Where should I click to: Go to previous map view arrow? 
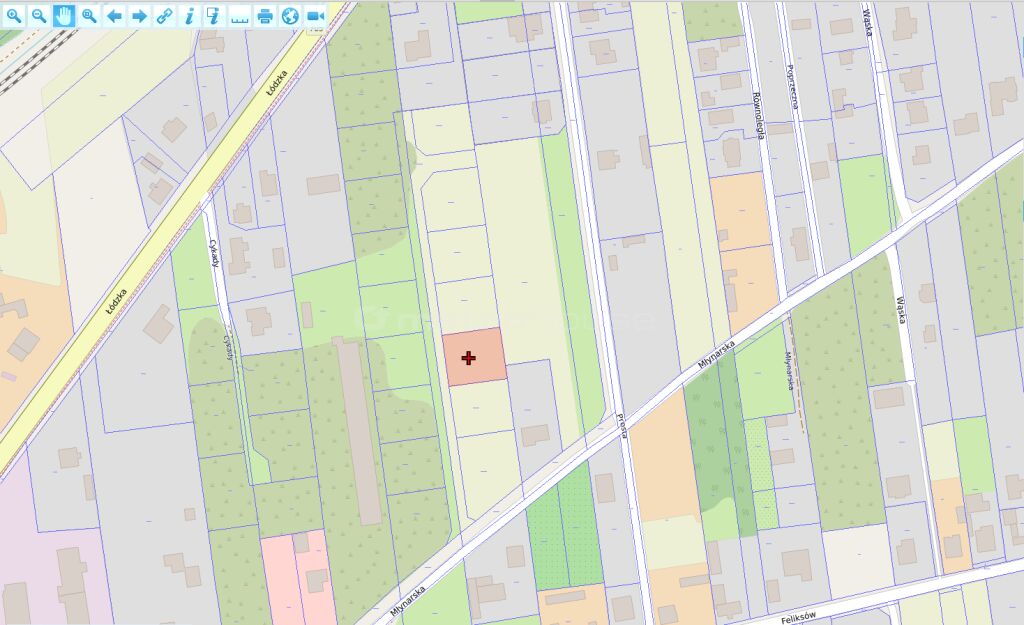(x=114, y=15)
